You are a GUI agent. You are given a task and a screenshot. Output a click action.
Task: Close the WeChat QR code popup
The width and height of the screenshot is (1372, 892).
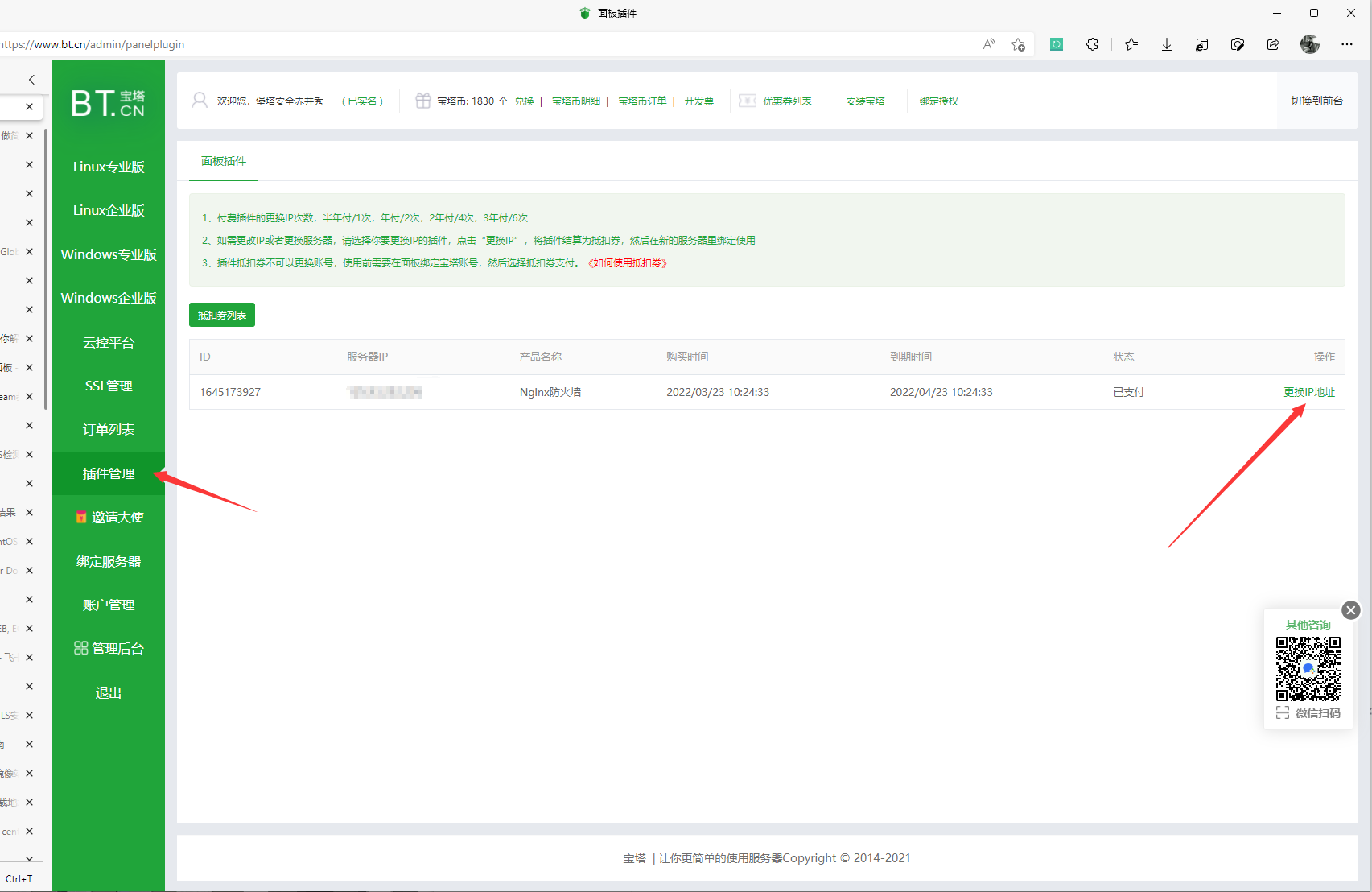(x=1351, y=610)
